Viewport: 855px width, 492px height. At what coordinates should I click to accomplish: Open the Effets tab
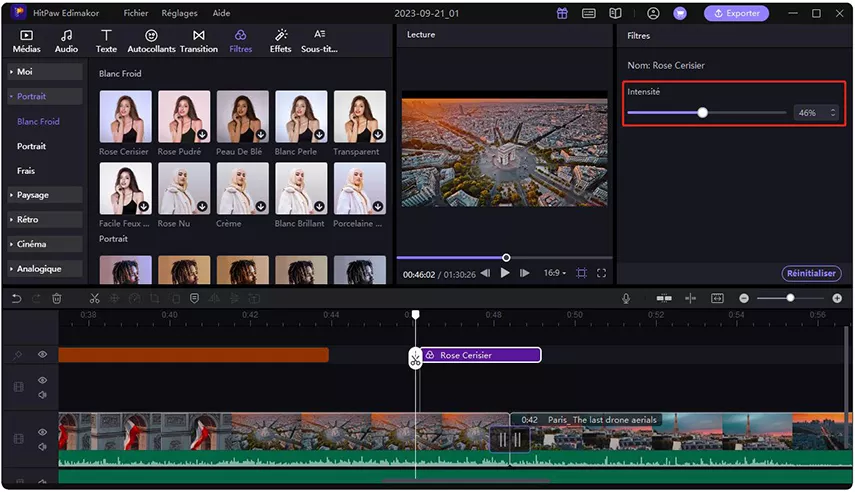(x=280, y=41)
